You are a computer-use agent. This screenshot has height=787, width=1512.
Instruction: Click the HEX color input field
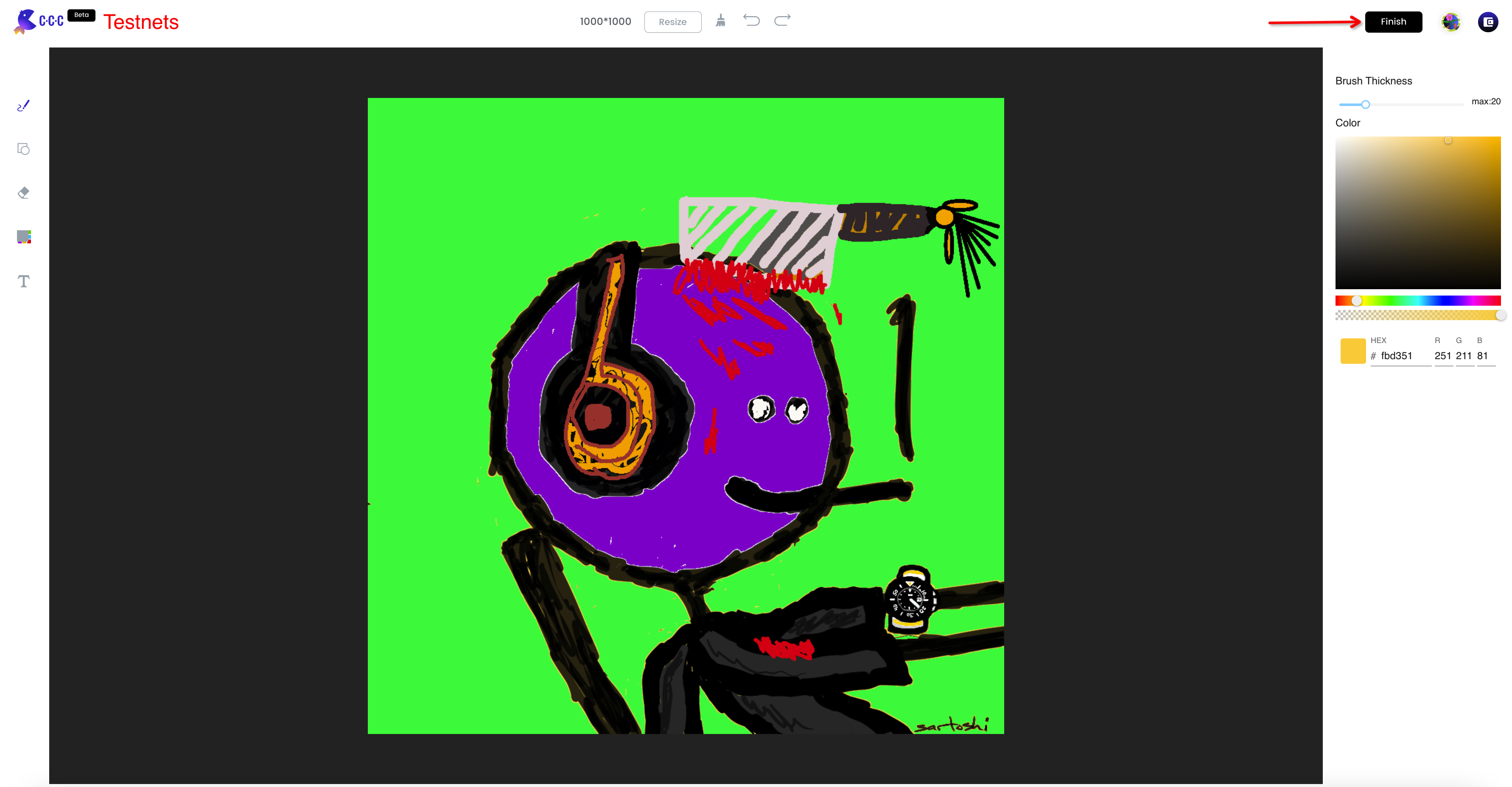click(1403, 356)
